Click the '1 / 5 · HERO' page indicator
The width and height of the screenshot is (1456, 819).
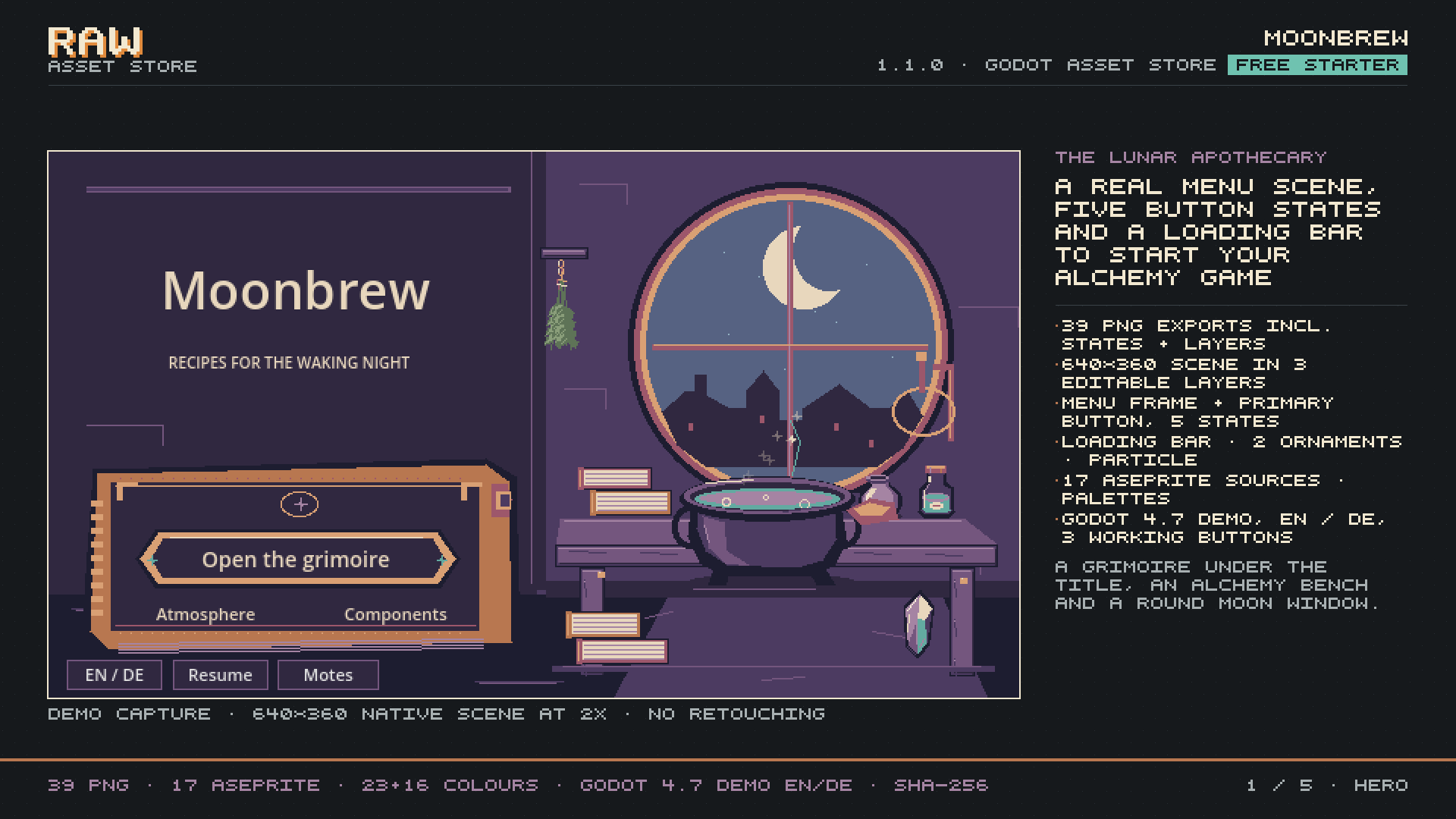coord(1327,785)
